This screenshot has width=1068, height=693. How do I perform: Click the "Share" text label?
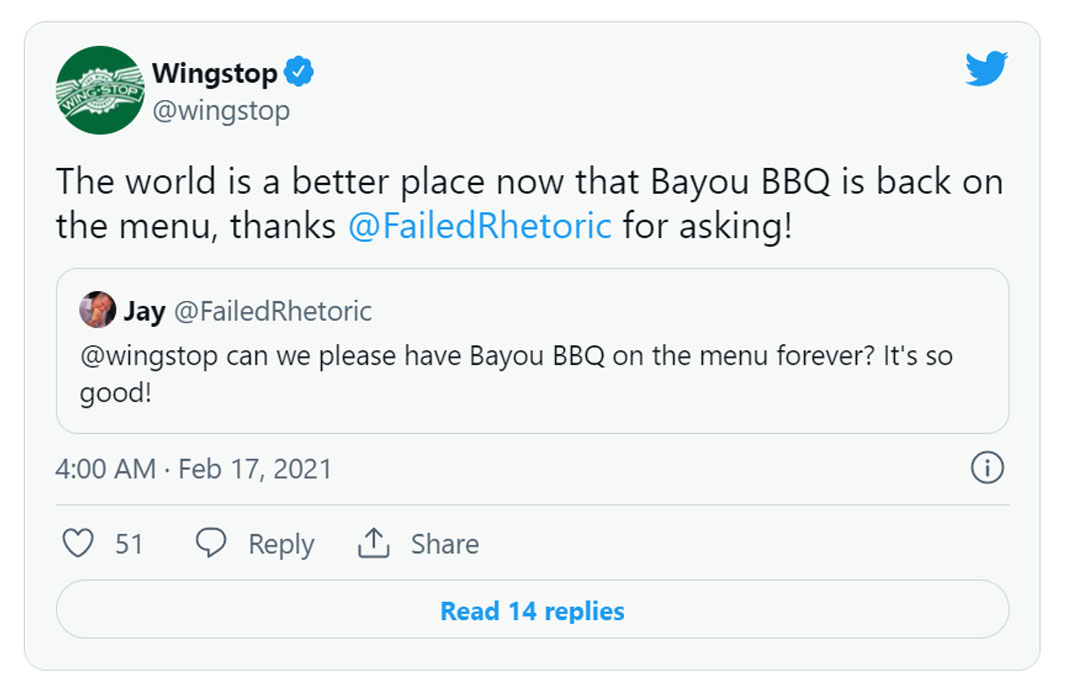coord(445,544)
